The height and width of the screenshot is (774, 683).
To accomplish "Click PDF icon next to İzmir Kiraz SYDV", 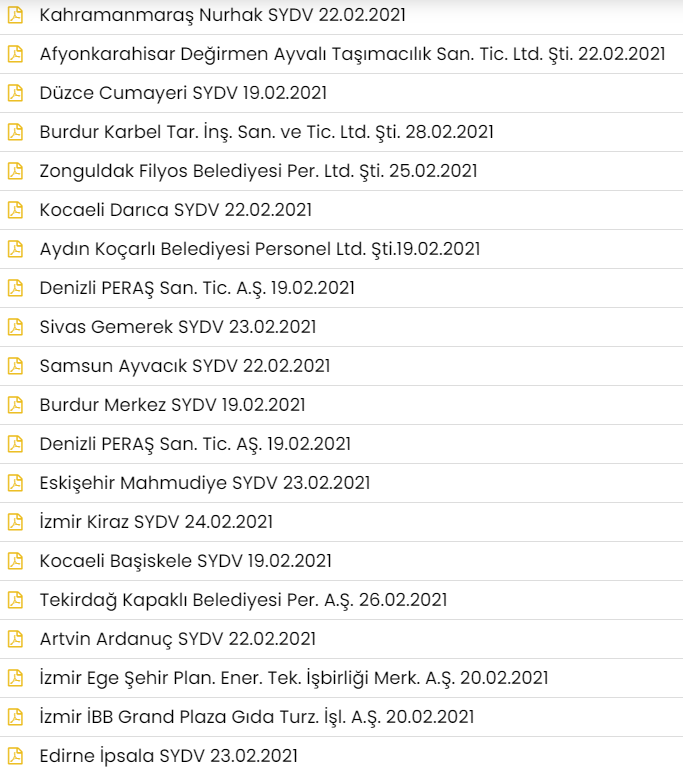I will point(15,522).
